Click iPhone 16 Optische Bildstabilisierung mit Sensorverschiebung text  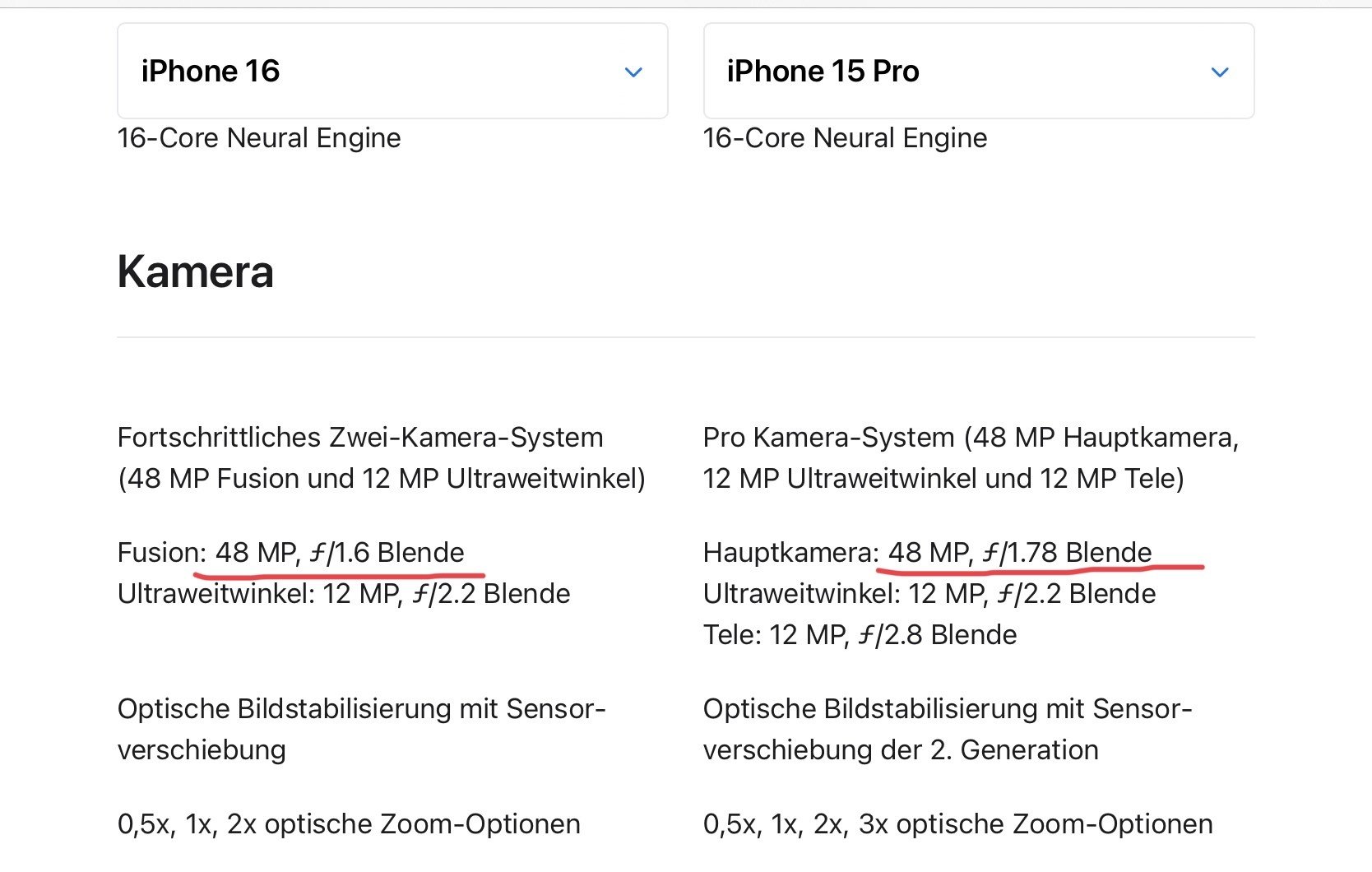(361, 729)
